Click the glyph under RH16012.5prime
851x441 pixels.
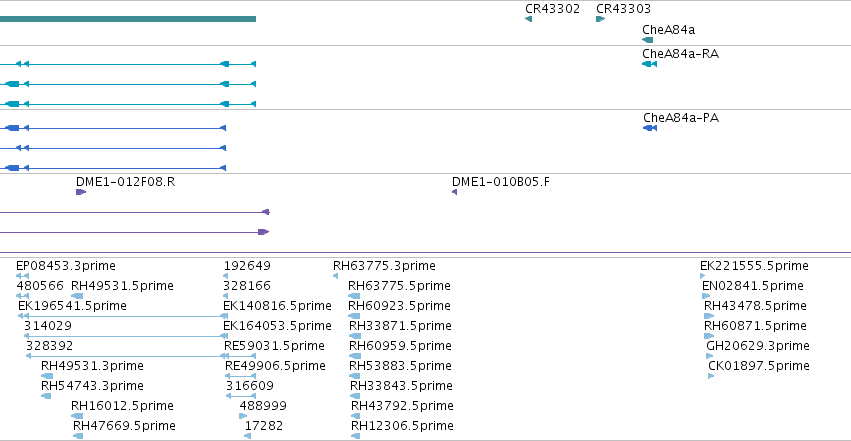77,417
